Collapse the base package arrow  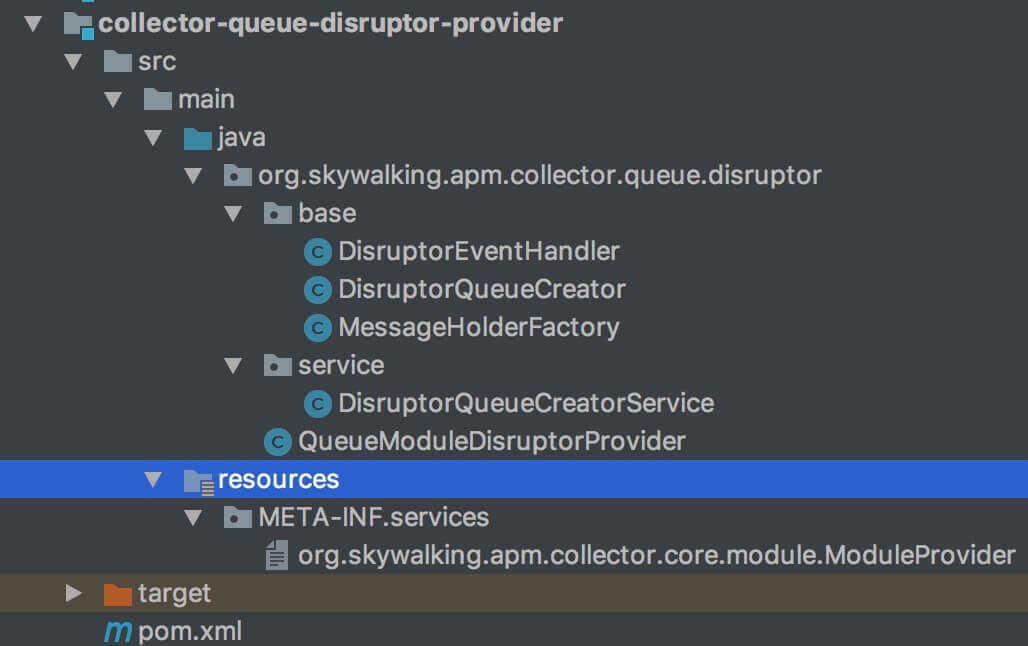(233, 214)
